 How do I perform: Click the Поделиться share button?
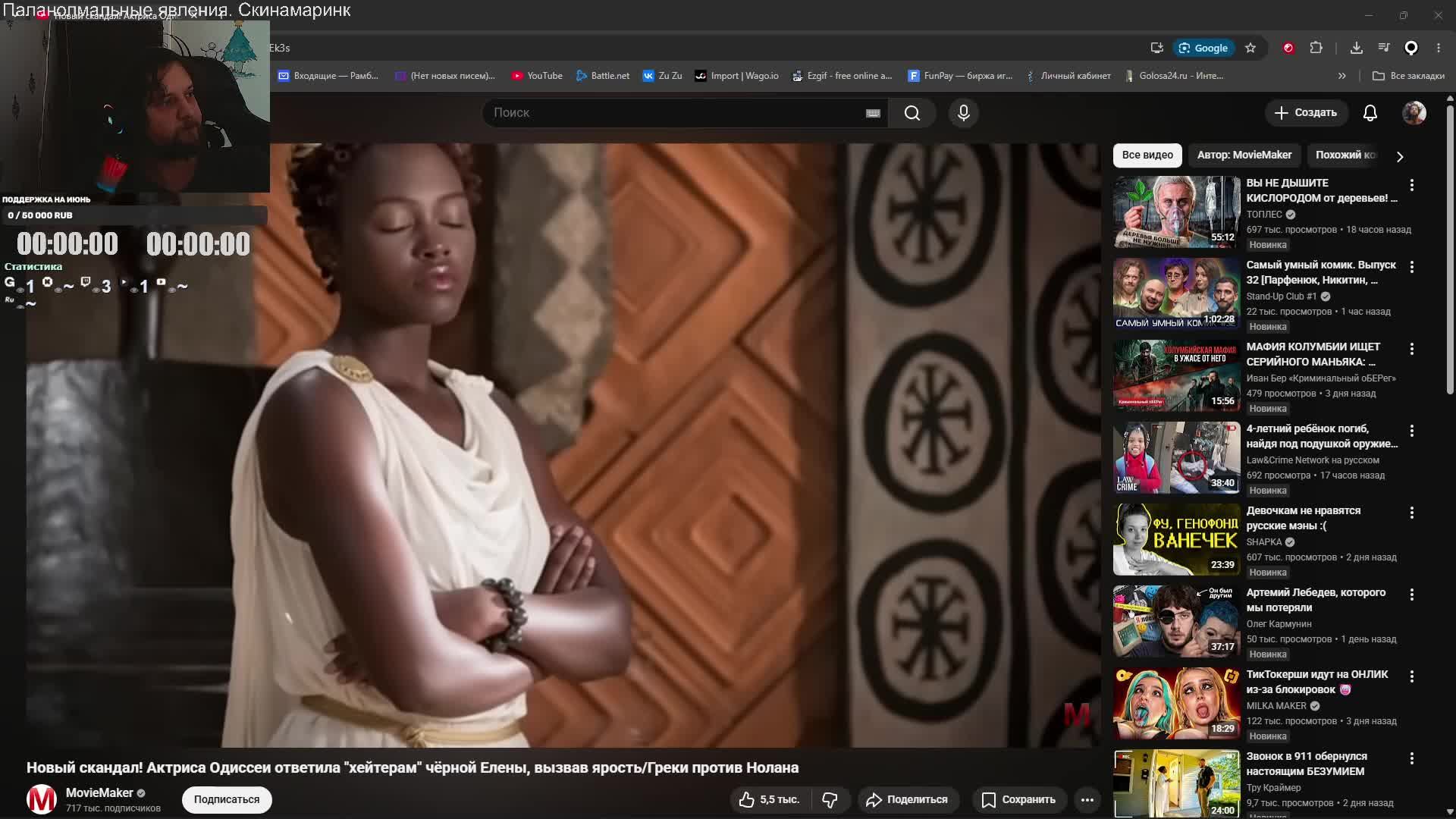(908, 800)
